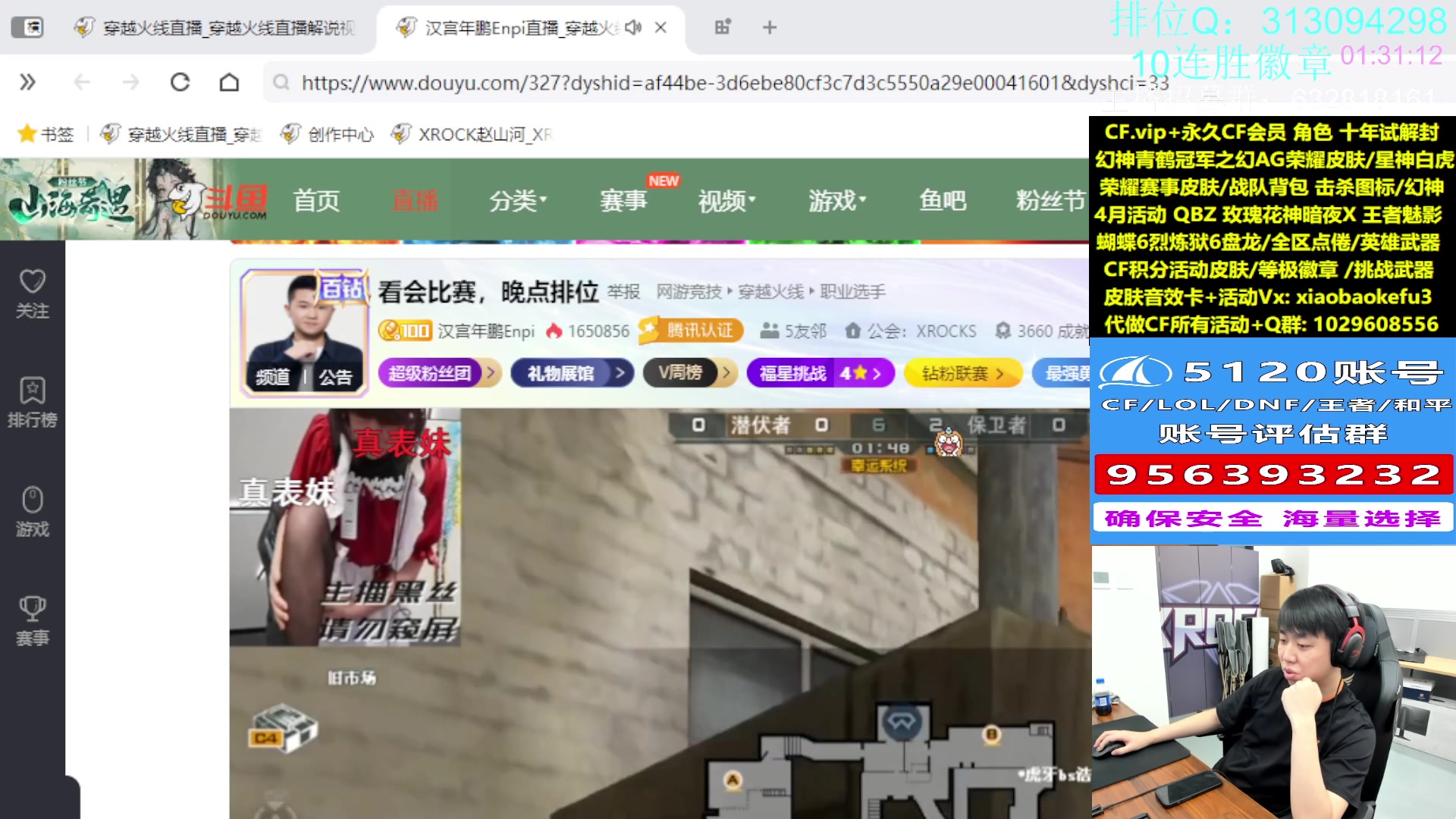Switch to the 频道 tab under avatar

click(x=273, y=377)
